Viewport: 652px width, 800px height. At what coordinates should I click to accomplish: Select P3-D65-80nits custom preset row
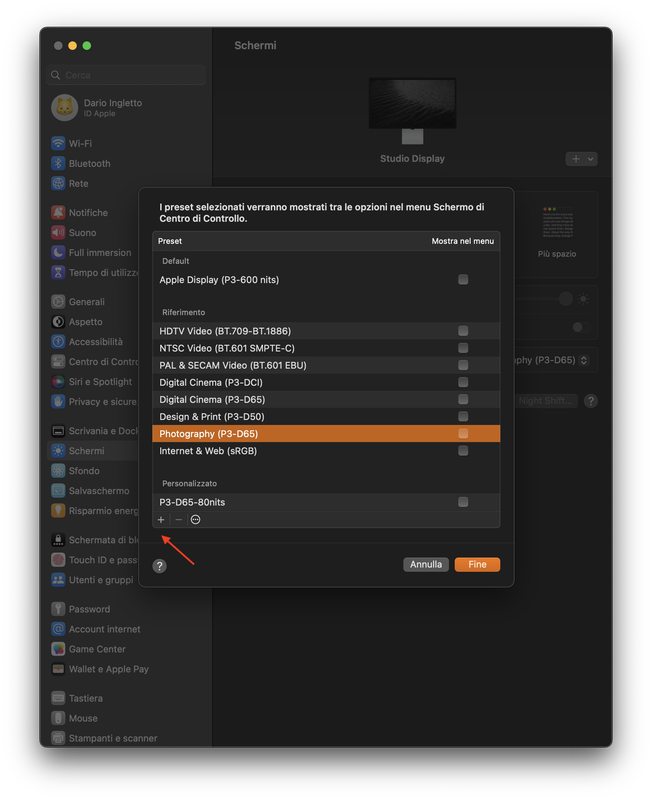(326, 502)
